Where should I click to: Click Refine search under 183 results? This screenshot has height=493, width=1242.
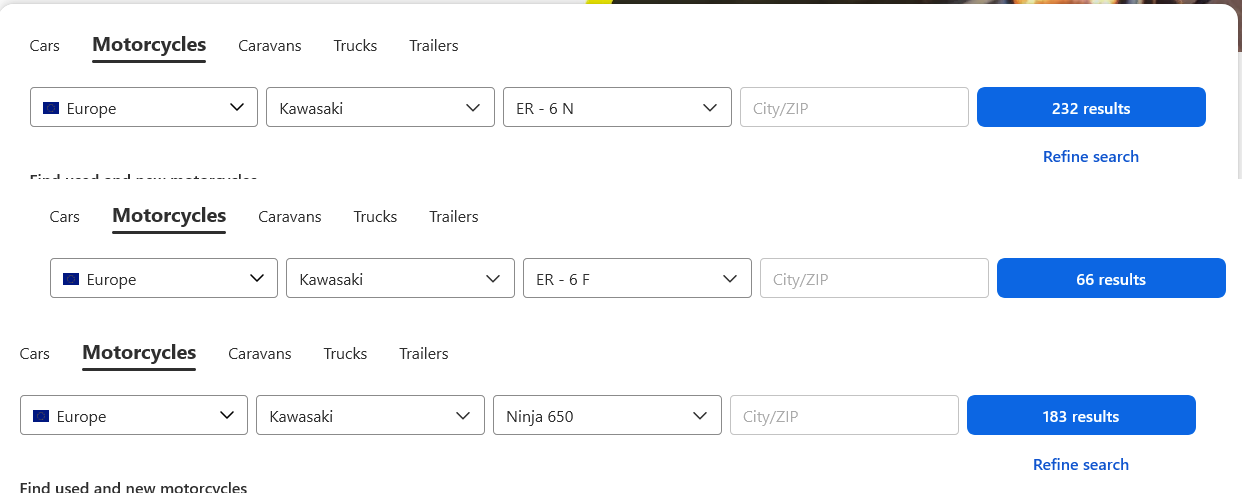(x=1081, y=464)
